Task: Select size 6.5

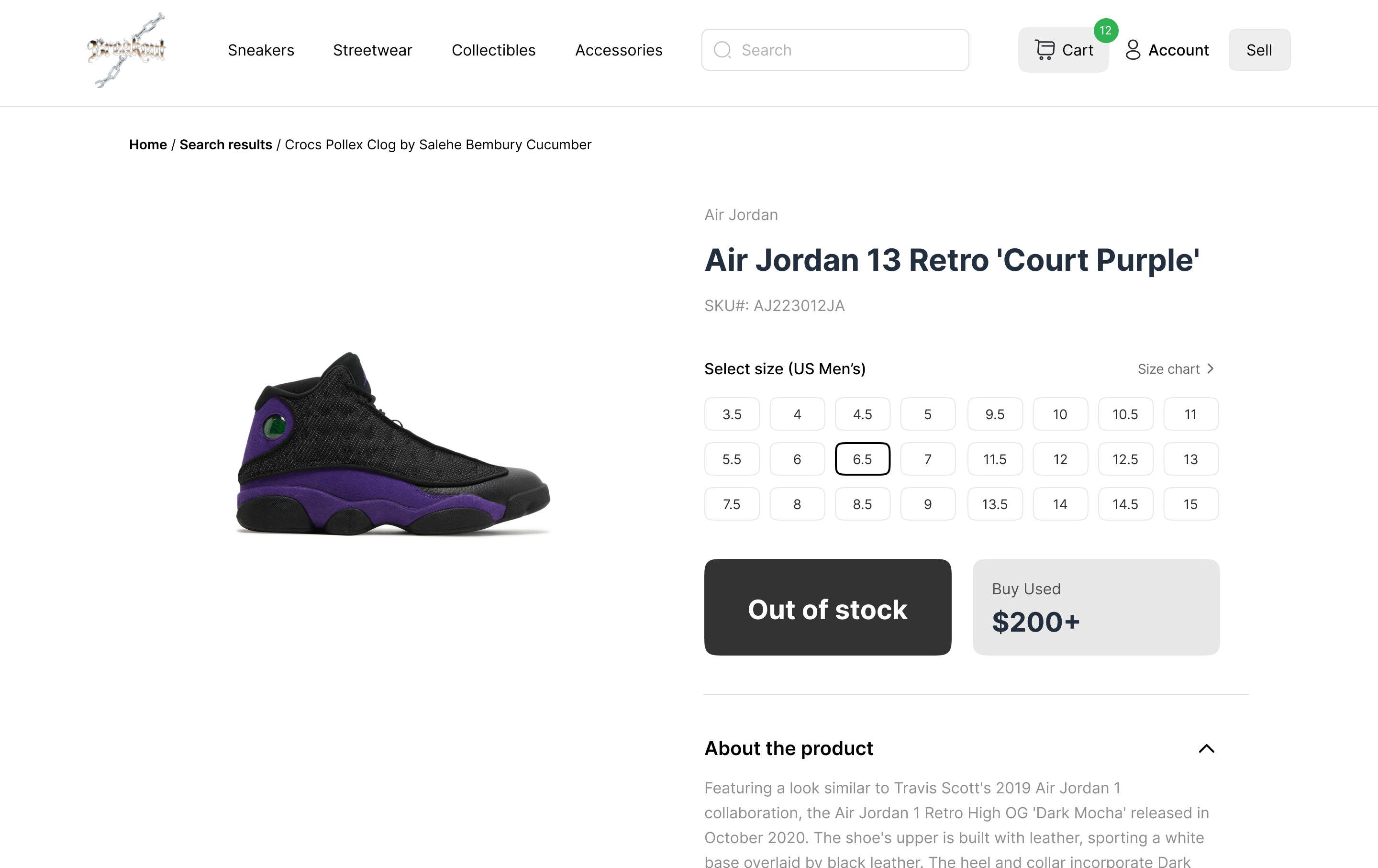Action: pyautogui.click(x=862, y=459)
